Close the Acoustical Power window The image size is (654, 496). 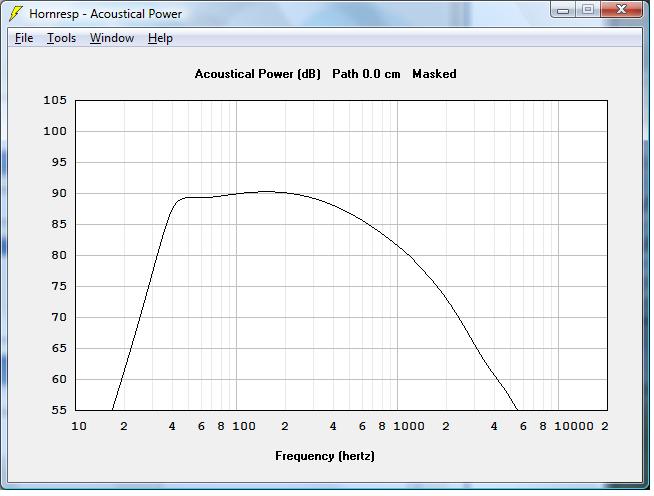(621, 10)
